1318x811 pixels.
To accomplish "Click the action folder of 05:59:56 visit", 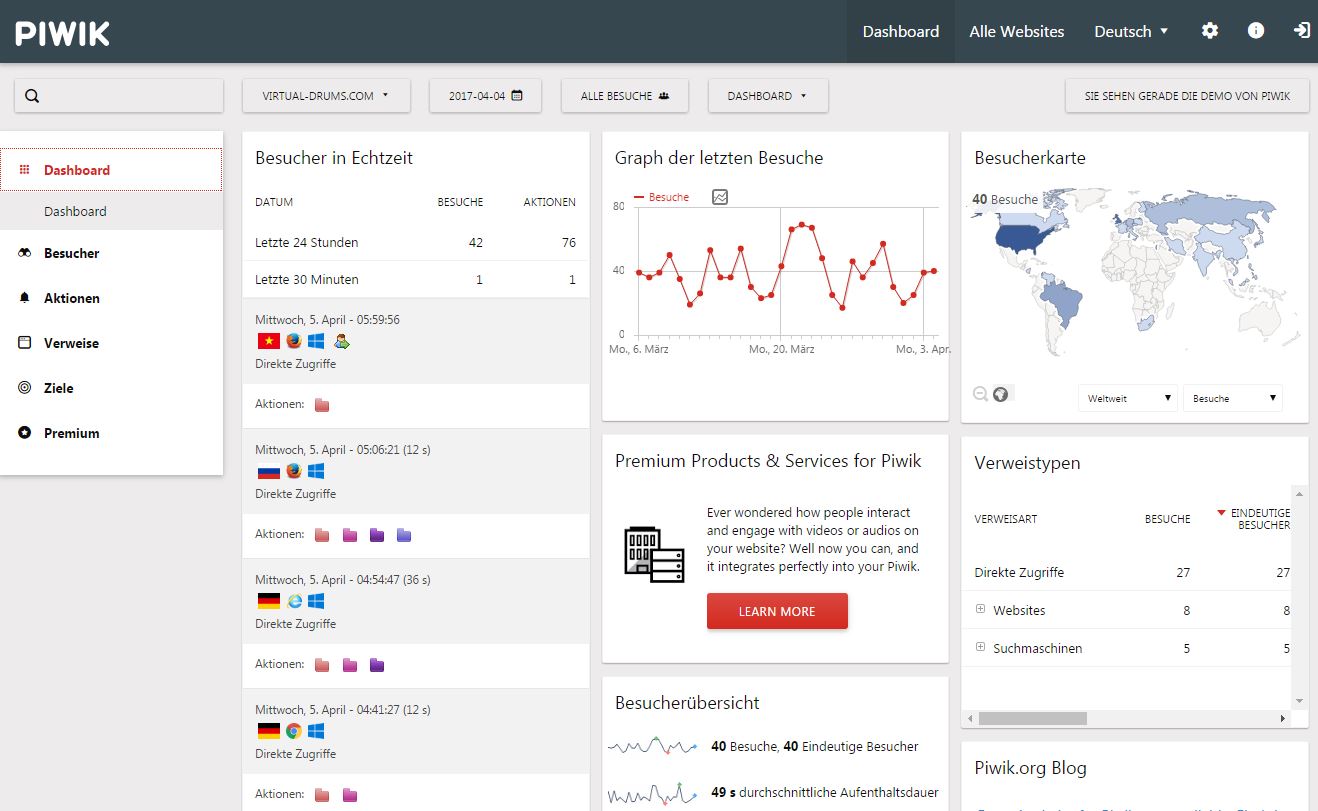I will tap(322, 405).
